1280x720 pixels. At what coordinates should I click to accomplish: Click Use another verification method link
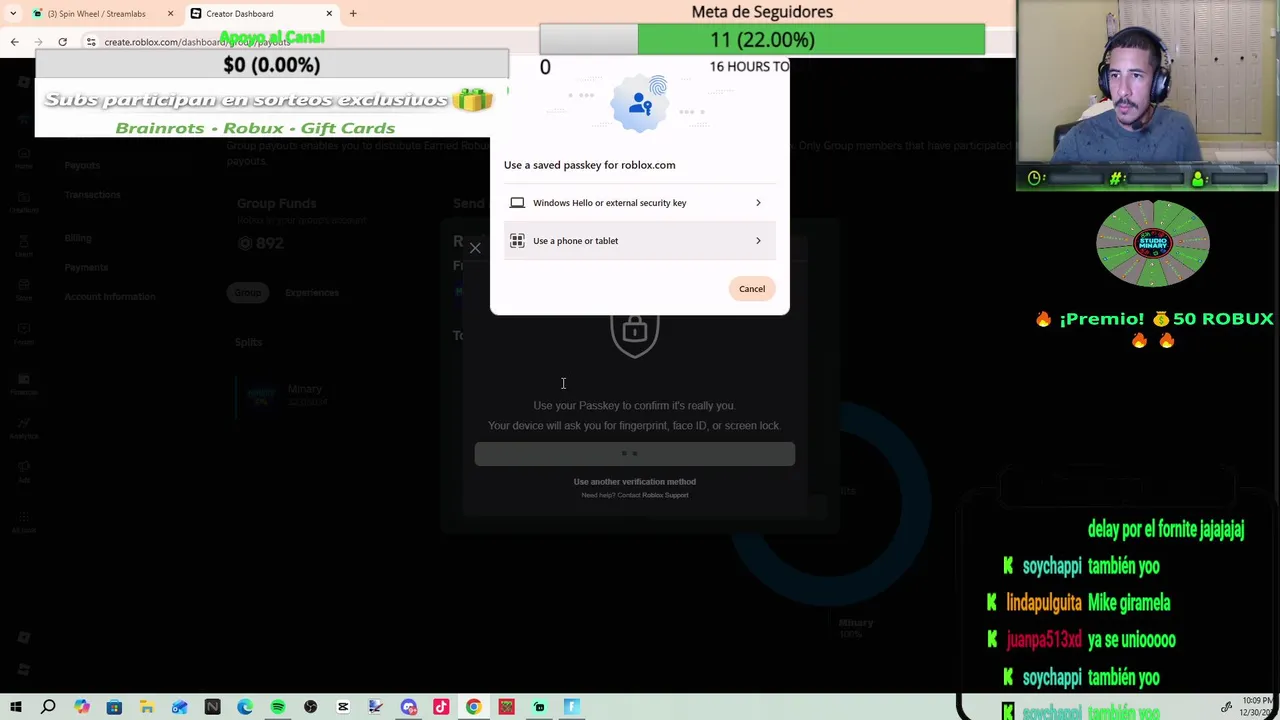634,482
